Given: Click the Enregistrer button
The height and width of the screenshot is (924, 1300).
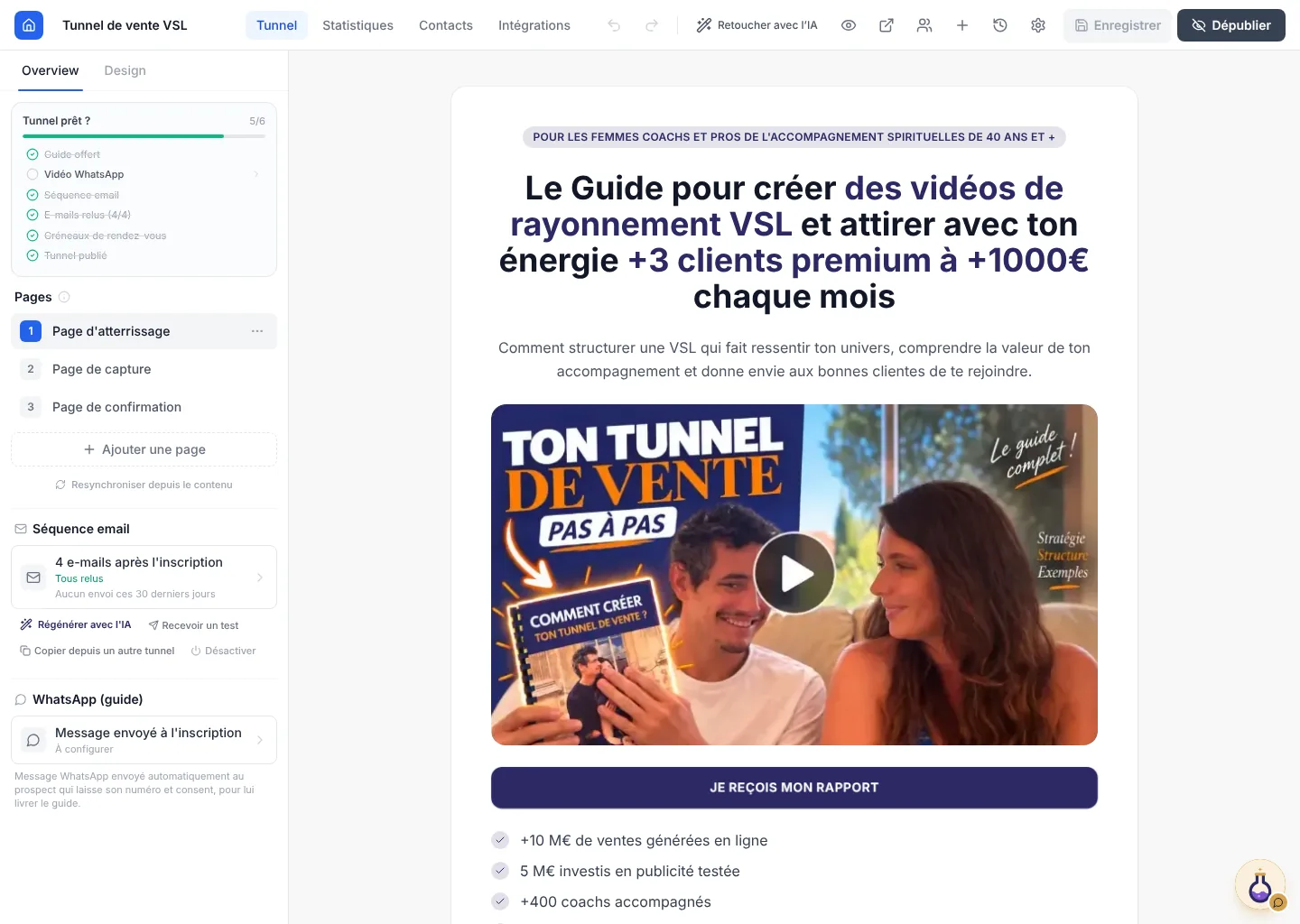Looking at the screenshot, I should point(1118,25).
